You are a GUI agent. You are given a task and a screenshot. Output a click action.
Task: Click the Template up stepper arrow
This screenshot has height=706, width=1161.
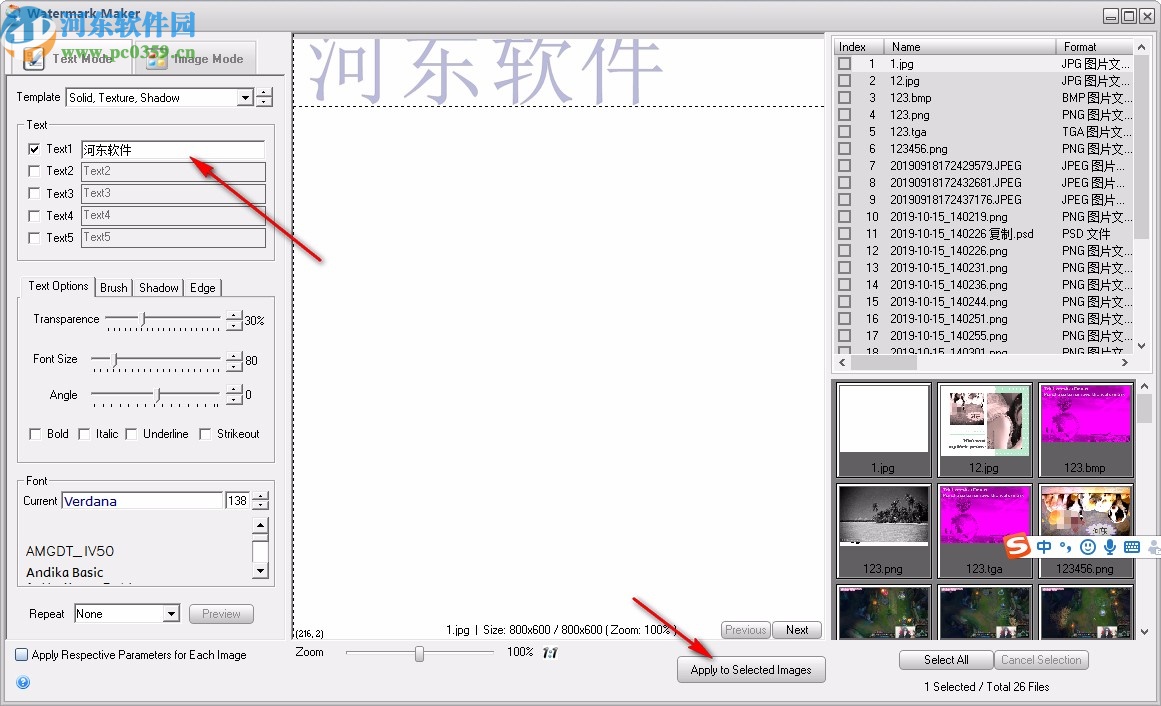[261, 92]
